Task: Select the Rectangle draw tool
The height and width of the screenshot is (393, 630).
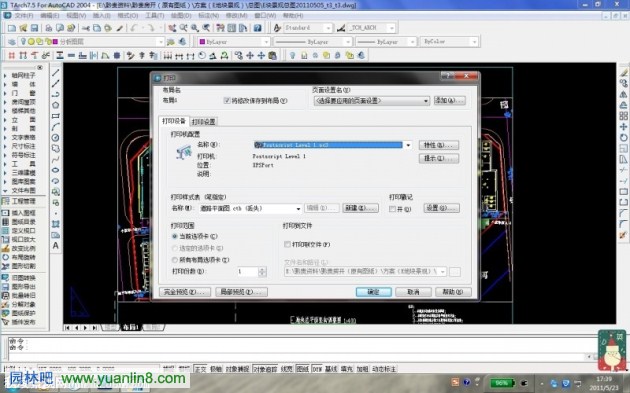Action: (55, 116)
